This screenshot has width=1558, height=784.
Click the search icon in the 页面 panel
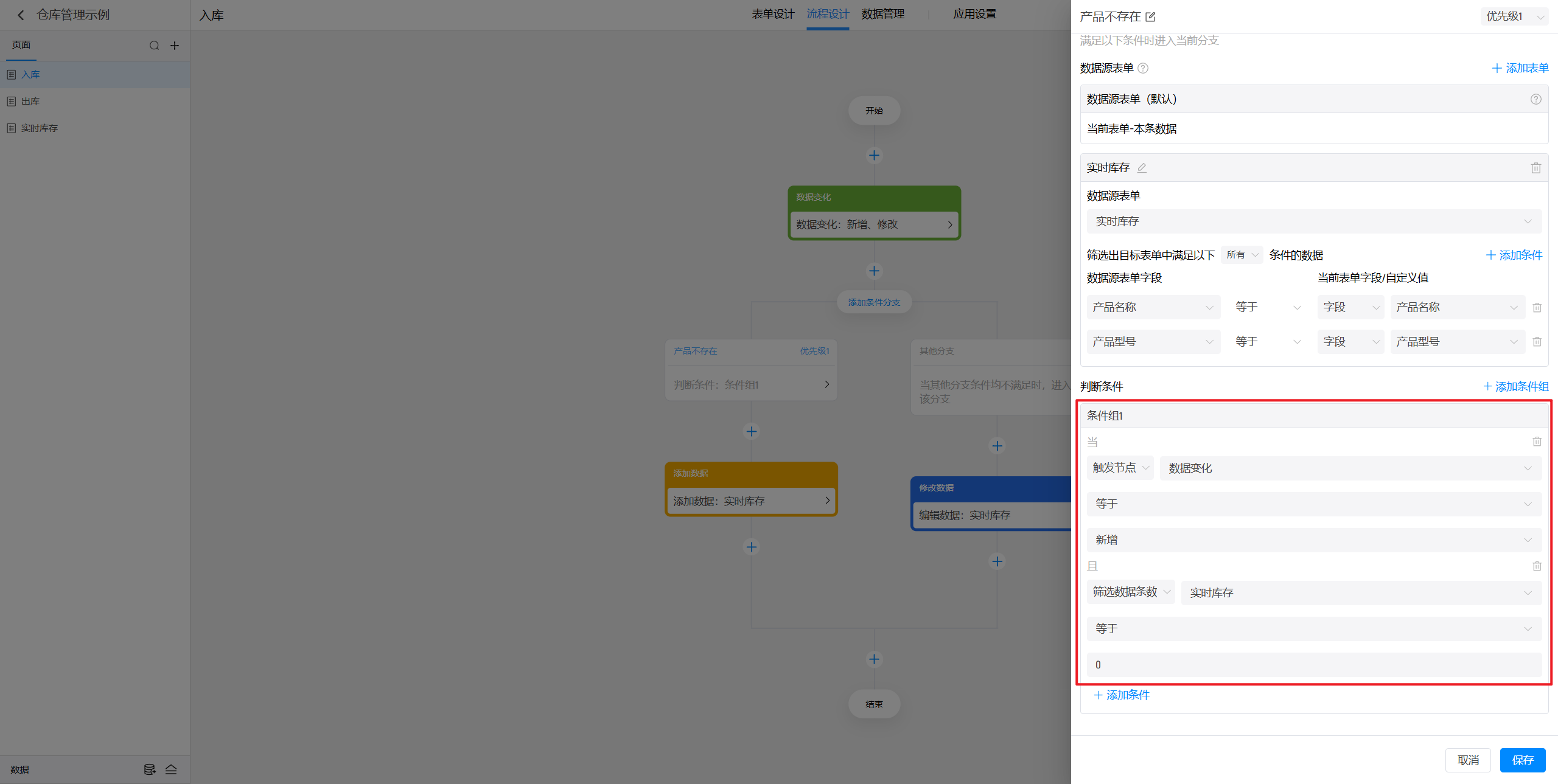(155, 46)
